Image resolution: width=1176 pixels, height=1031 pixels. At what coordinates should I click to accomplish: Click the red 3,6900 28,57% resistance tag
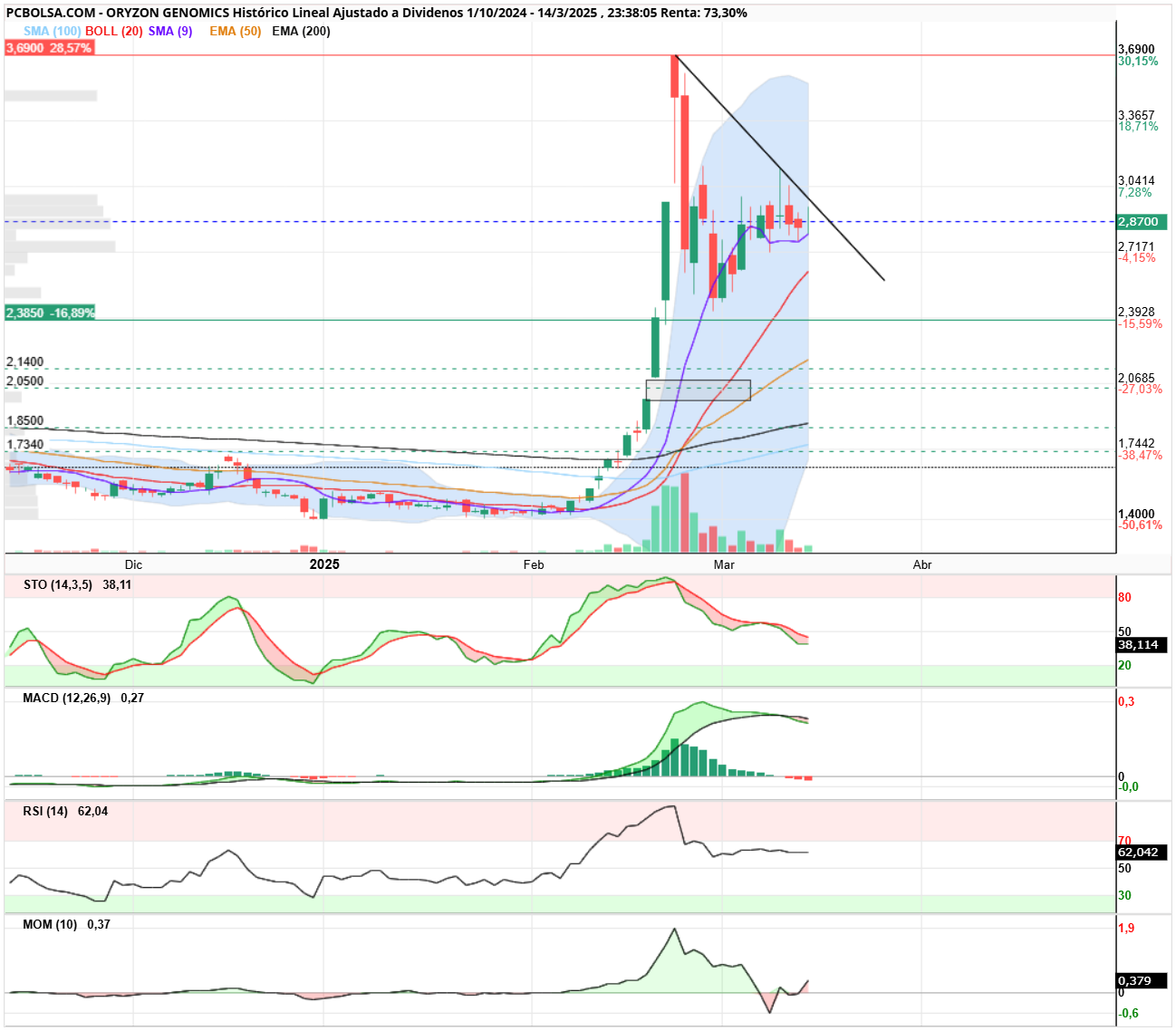[49, 48]
